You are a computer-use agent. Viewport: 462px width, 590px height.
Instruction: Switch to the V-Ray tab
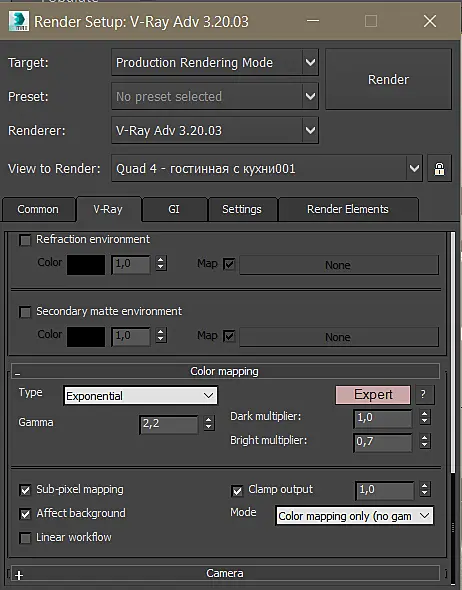108,209
